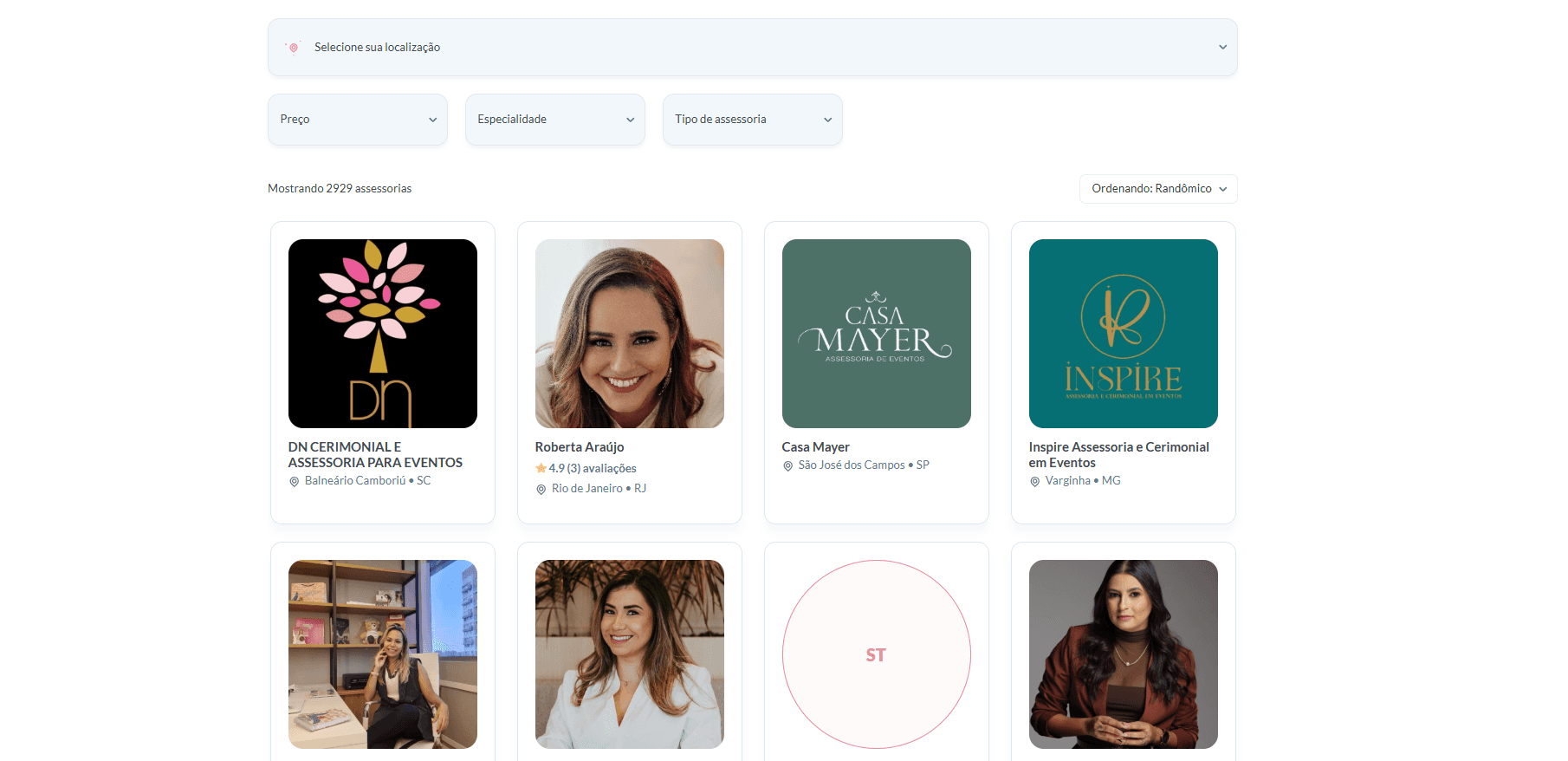The width and height of the screenshot is (1568, 761).
Task: Open the Tipo de assessoria dropdown
Action: pos(753,120)
